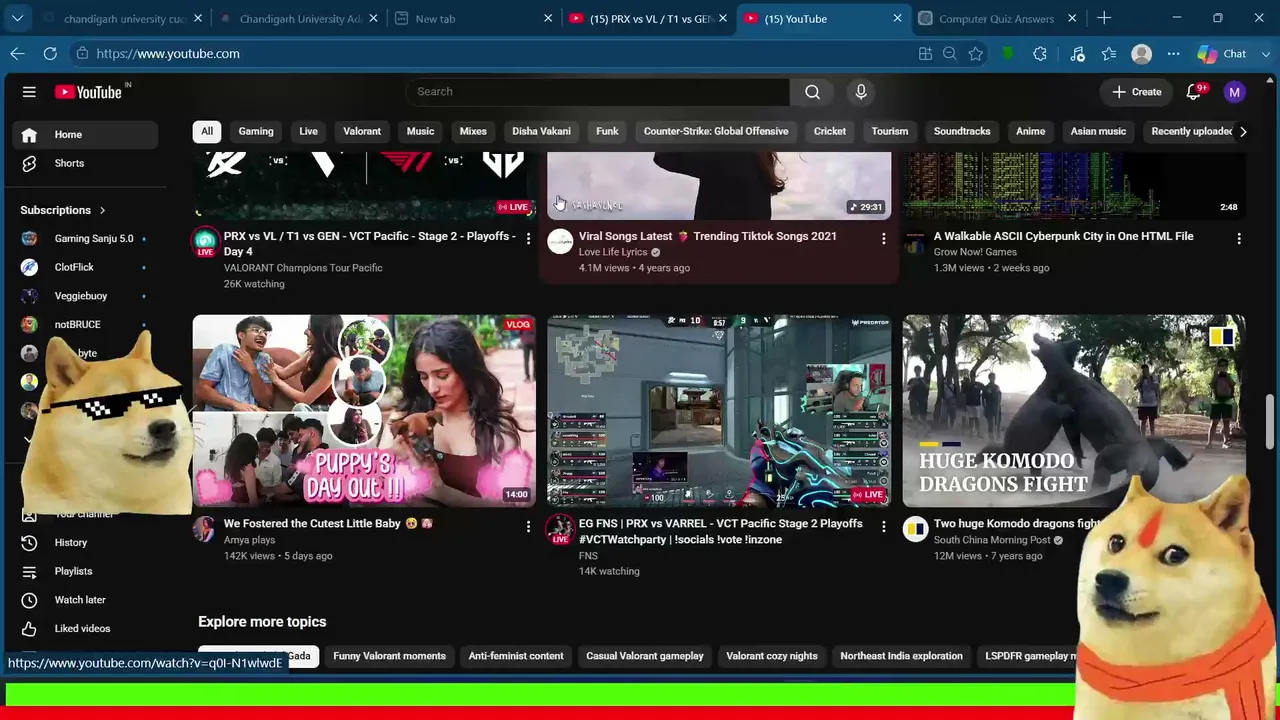Click the page vertical scrollbar thumb
The image size is (1280, 720).
(1271, 422)
